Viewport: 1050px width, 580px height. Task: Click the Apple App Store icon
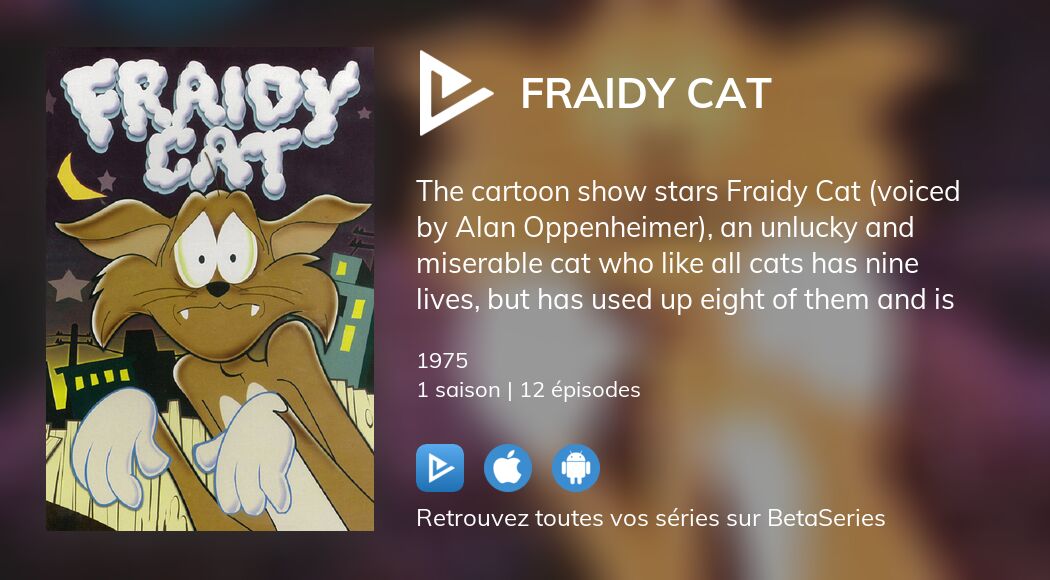tap(508, 468)
